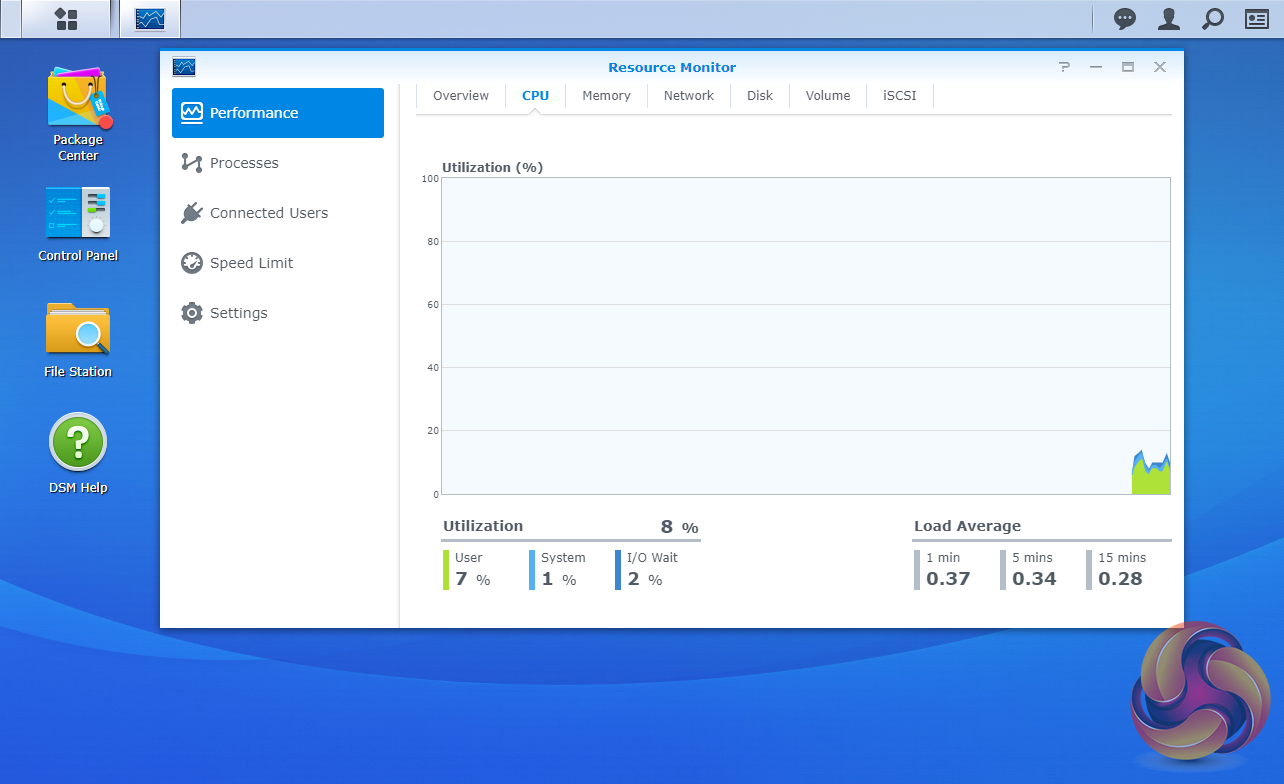The height and width of the screenshot is (784, 1284).
Task: Switch to the Overview tab
Action: [461, 96]
